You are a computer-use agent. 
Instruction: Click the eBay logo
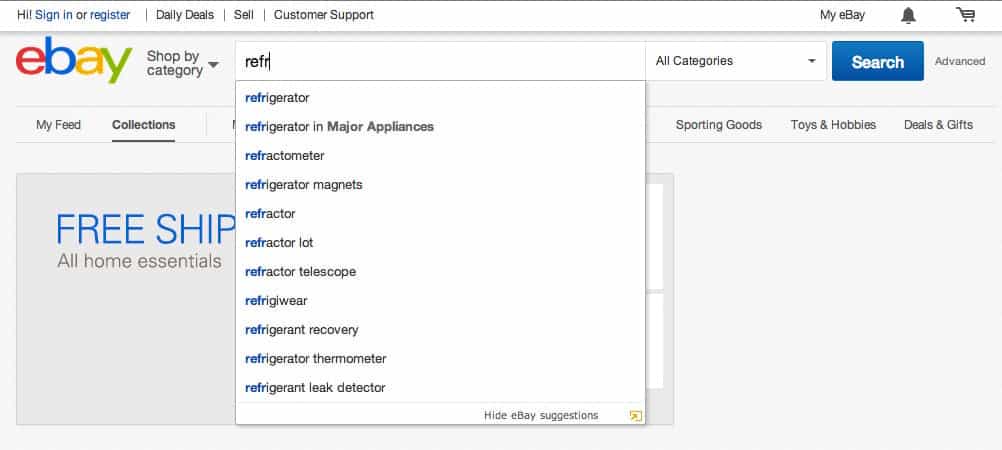tap(74, 60)
